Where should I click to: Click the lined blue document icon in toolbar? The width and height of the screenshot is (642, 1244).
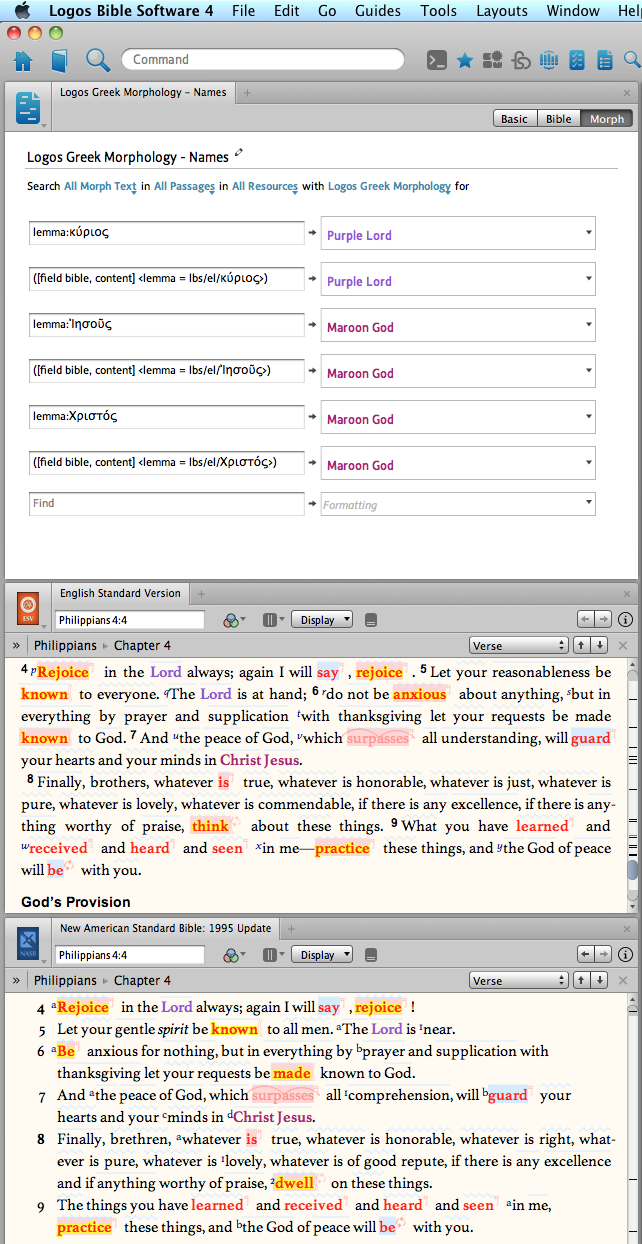click(x=604, y=60)
